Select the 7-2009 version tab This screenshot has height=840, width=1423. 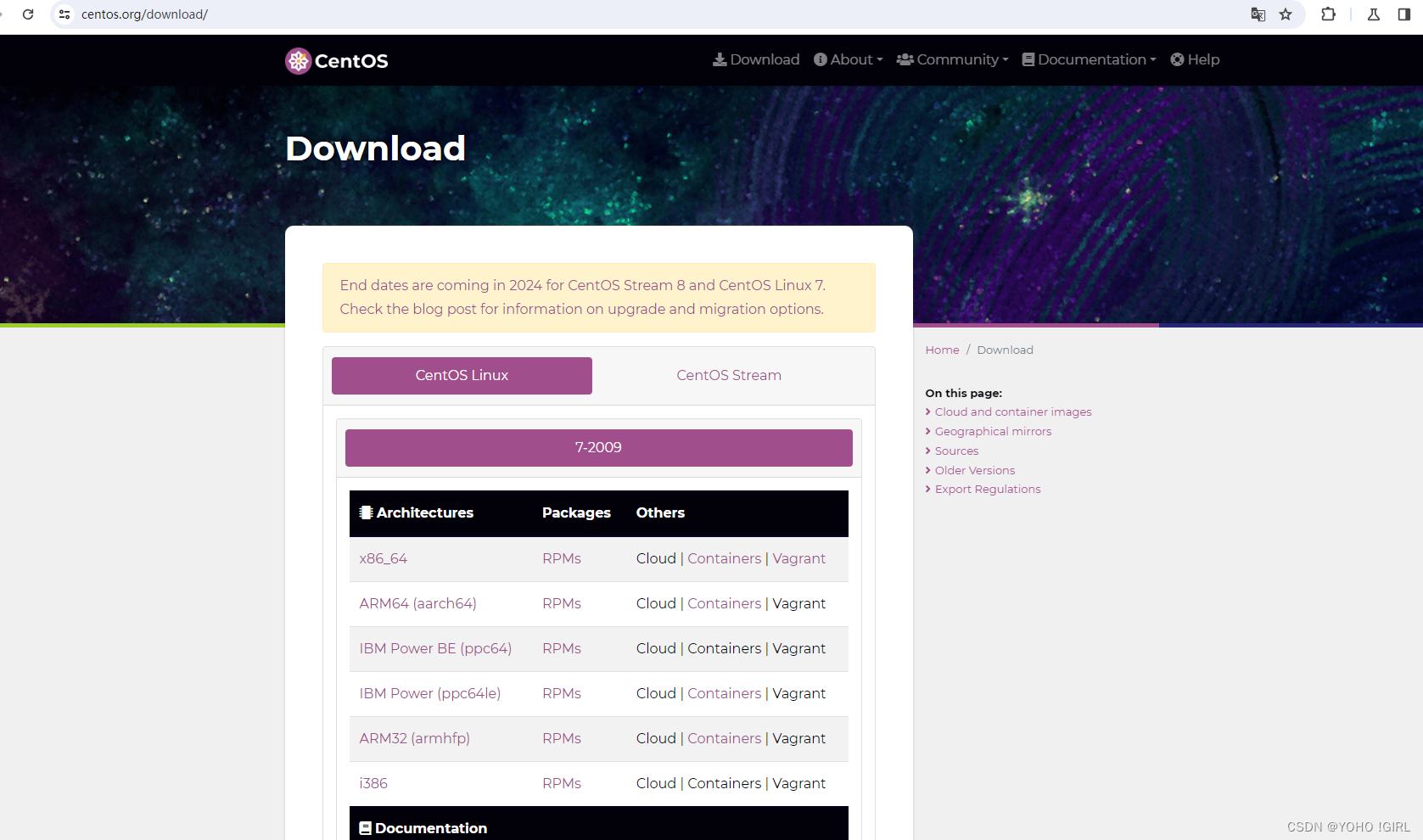599,448
